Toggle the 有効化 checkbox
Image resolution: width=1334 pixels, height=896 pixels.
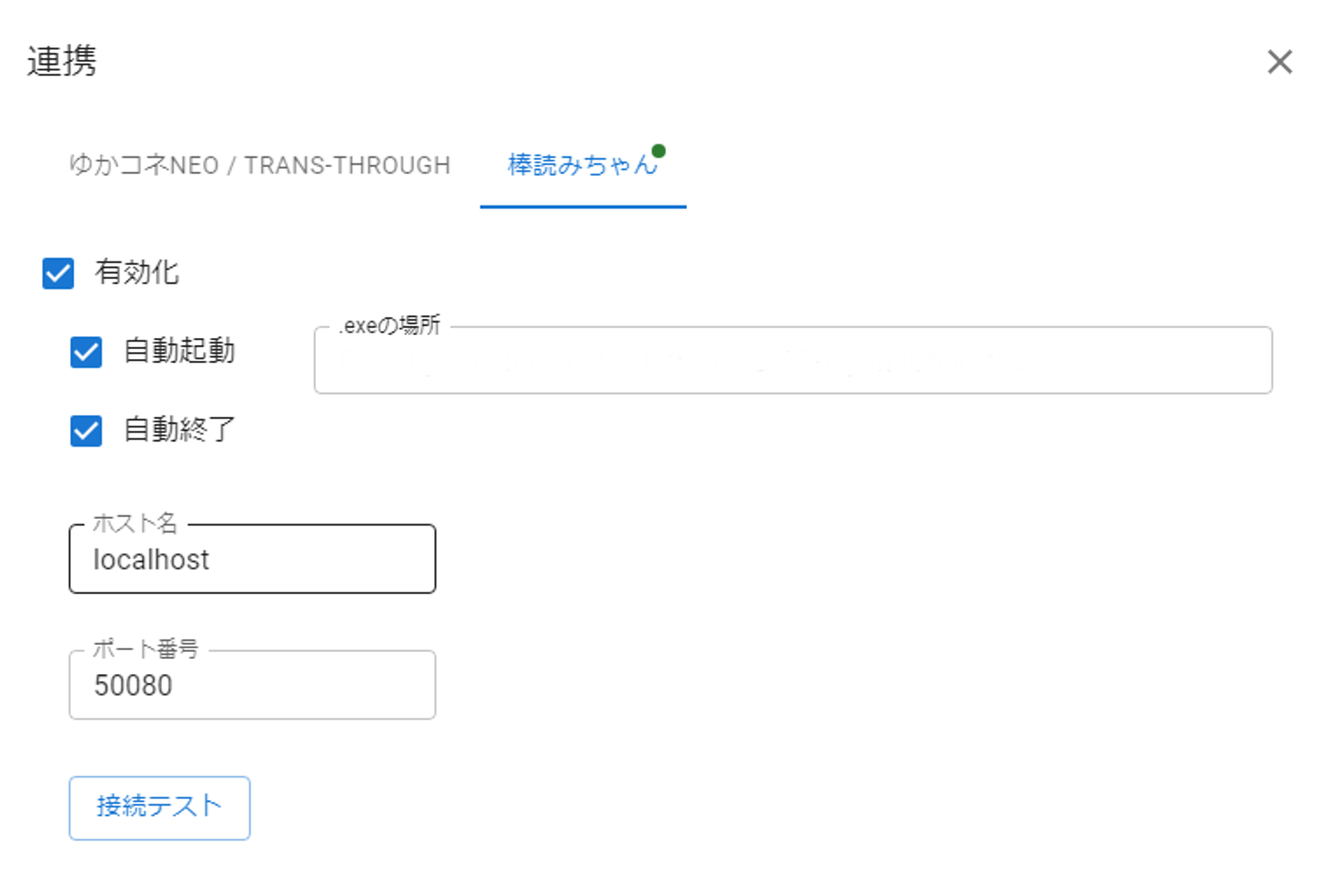pyautogui.click(x=58, y=273)
